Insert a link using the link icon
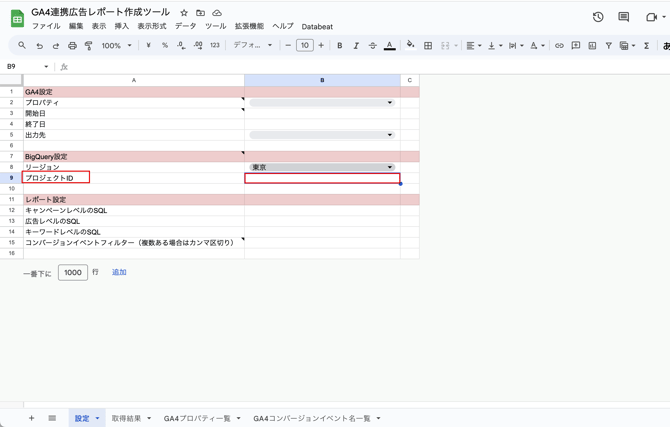Image resolution: width=670 pixels, height=427 pixels. click(559, 45)
